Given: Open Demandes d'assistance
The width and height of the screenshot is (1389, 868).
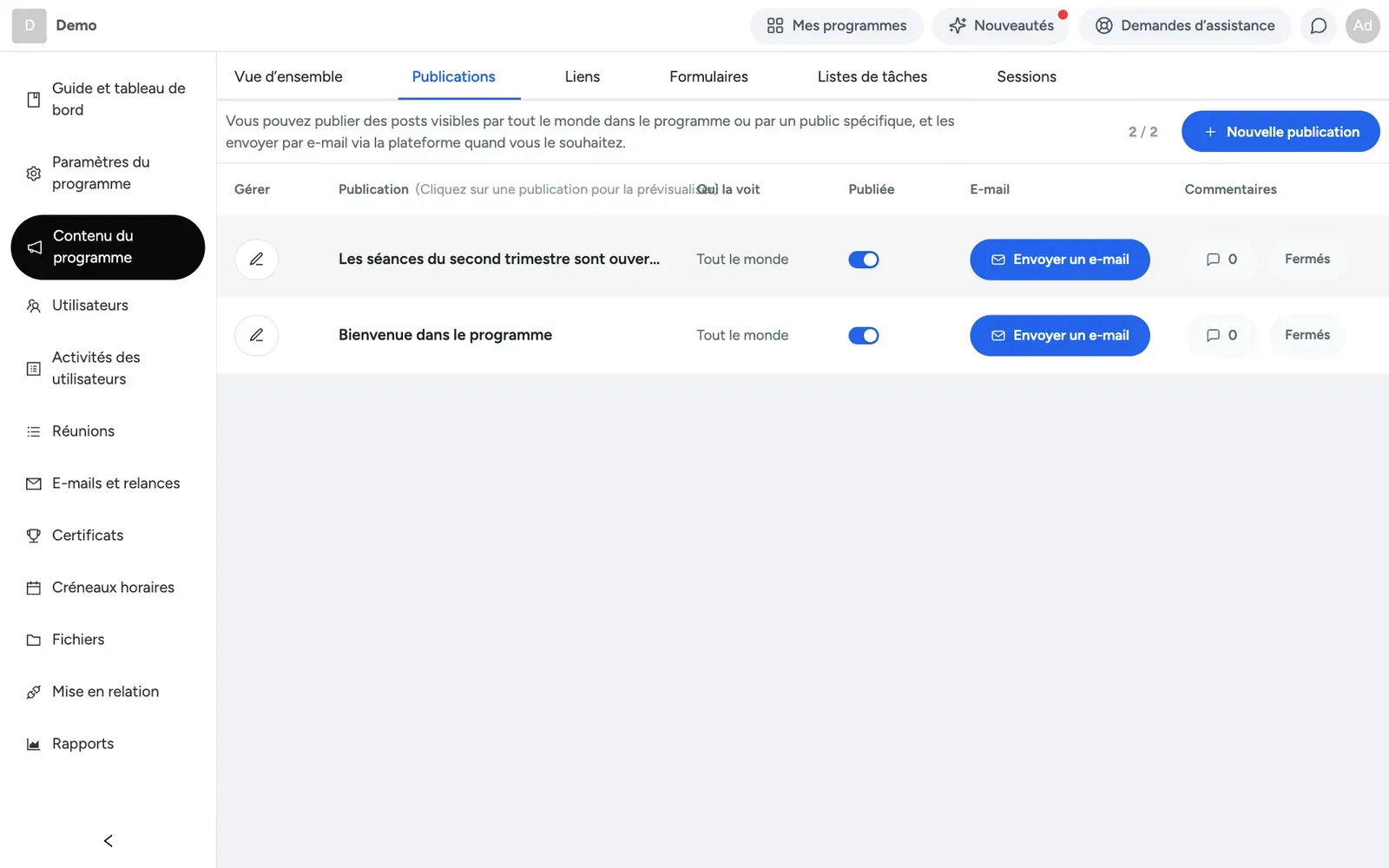Looking at the screenshot, I should click(1185, 26).
